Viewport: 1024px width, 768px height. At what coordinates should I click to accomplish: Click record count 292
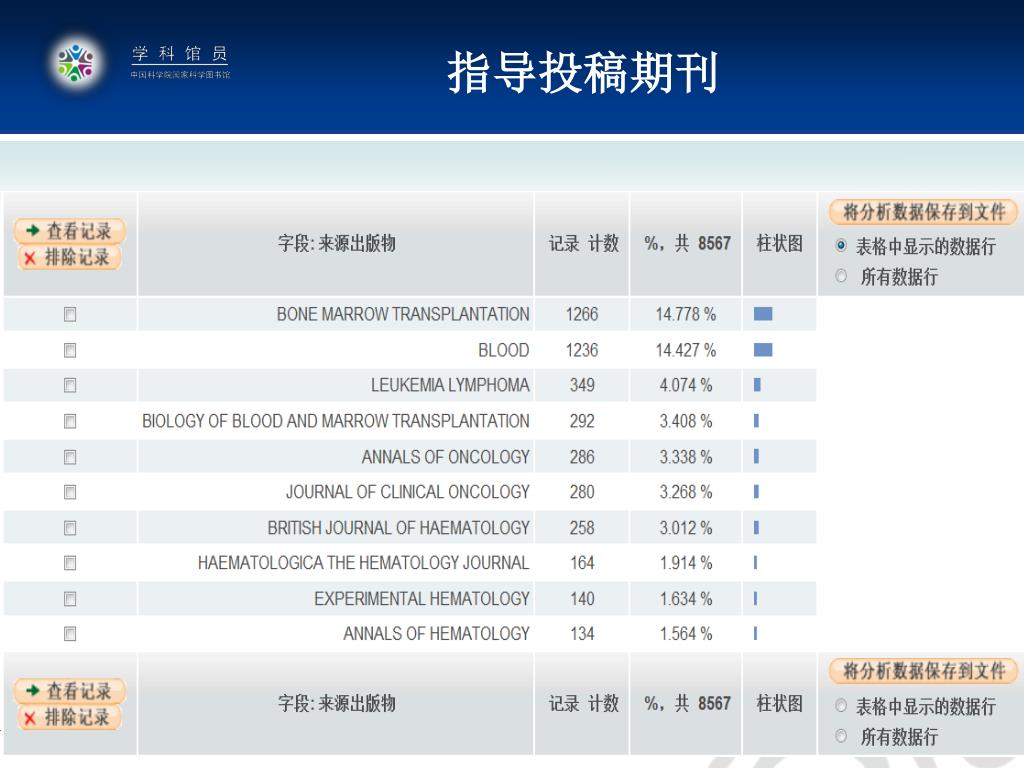(582, 421)
